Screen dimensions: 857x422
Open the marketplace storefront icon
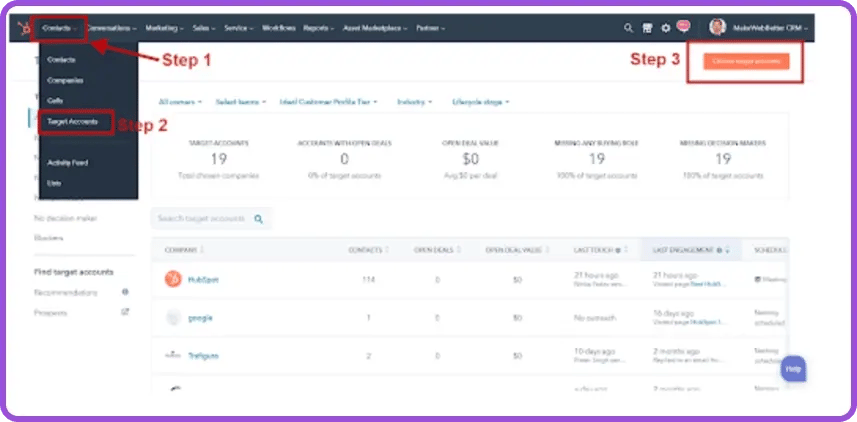[x=647, y=28]
